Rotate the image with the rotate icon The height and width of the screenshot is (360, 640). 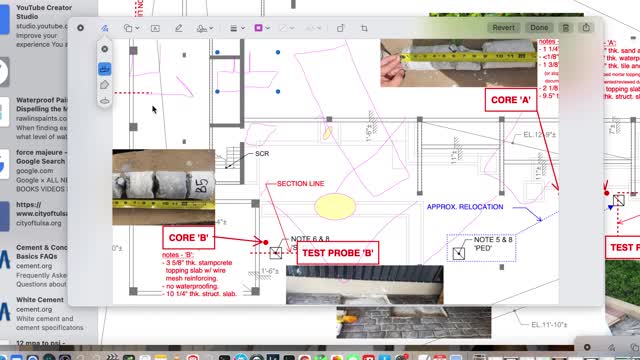coord(340,28)
